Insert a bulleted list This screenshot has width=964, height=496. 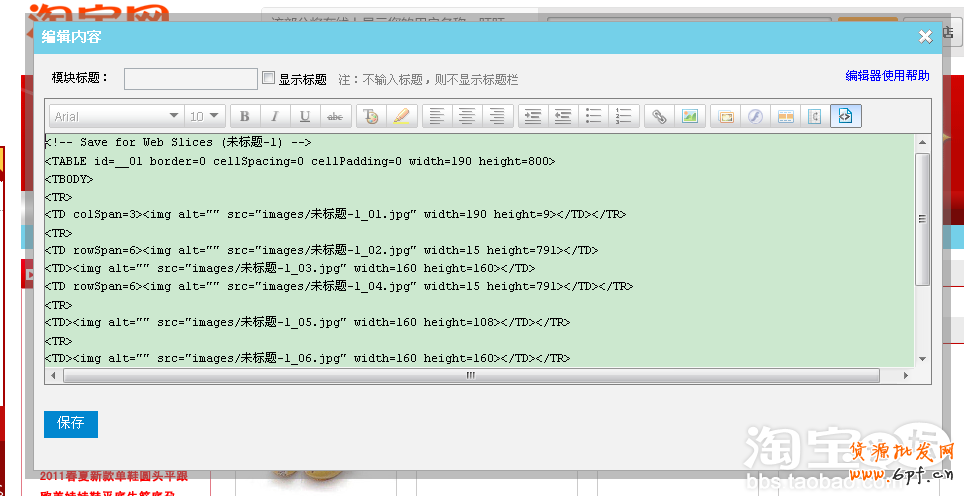pos(594,116)
